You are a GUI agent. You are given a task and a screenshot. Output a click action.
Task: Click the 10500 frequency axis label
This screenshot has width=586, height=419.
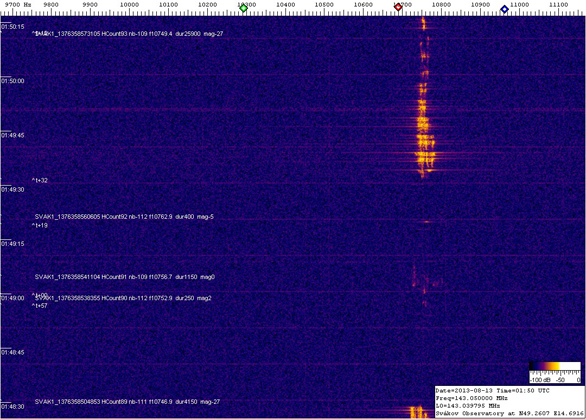click(324, 5)
